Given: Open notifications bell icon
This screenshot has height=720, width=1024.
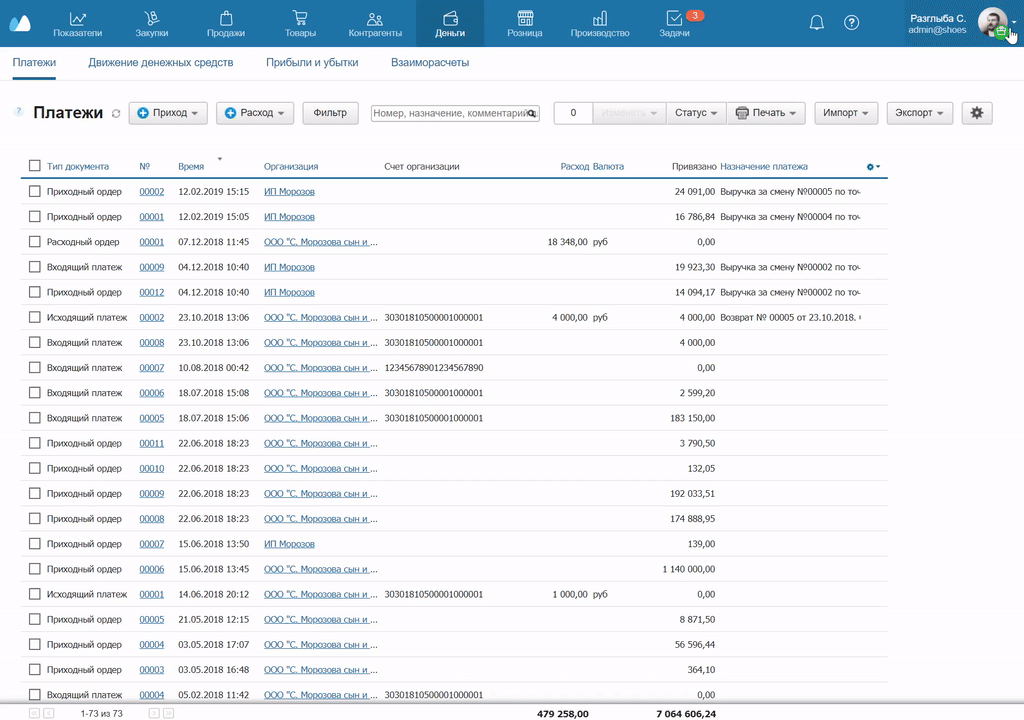Looking at the screenshot, I should click(x=817, y=23).
